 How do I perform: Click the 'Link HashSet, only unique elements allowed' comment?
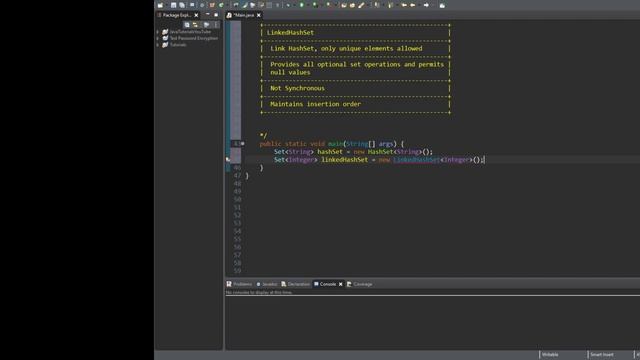click(346, 49)
